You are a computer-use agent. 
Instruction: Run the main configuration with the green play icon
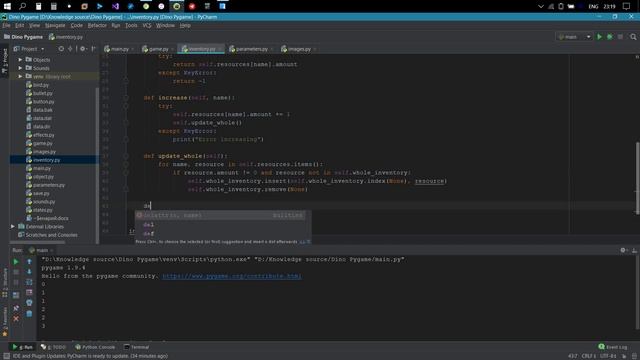tap(599, 37)
